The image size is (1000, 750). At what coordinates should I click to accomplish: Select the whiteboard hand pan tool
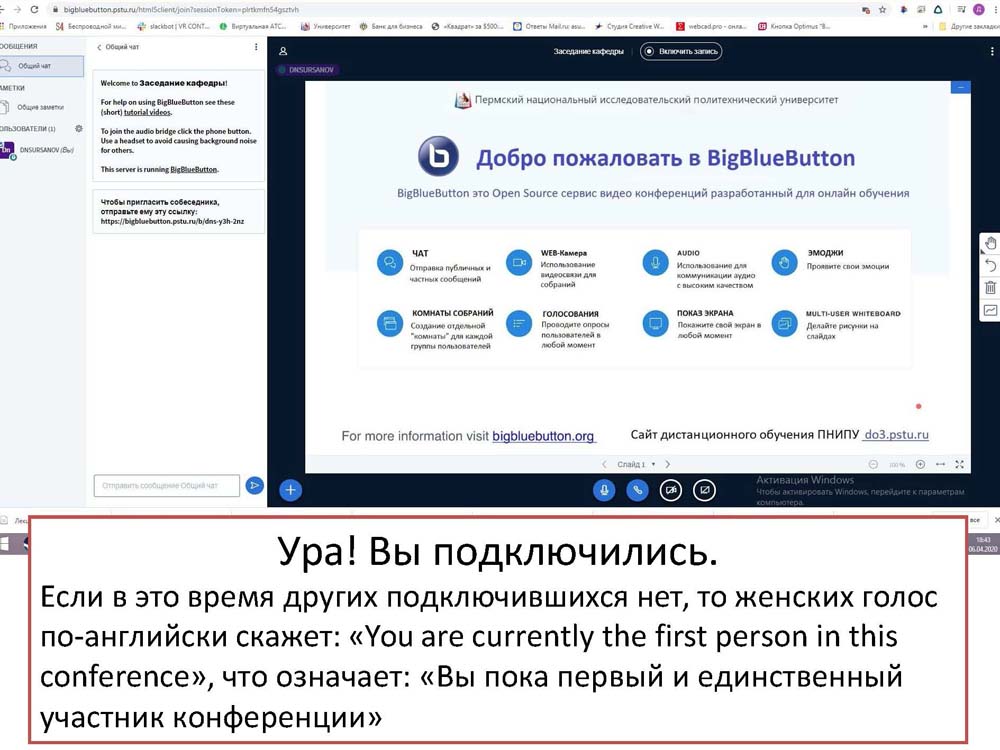click(990, 243)
